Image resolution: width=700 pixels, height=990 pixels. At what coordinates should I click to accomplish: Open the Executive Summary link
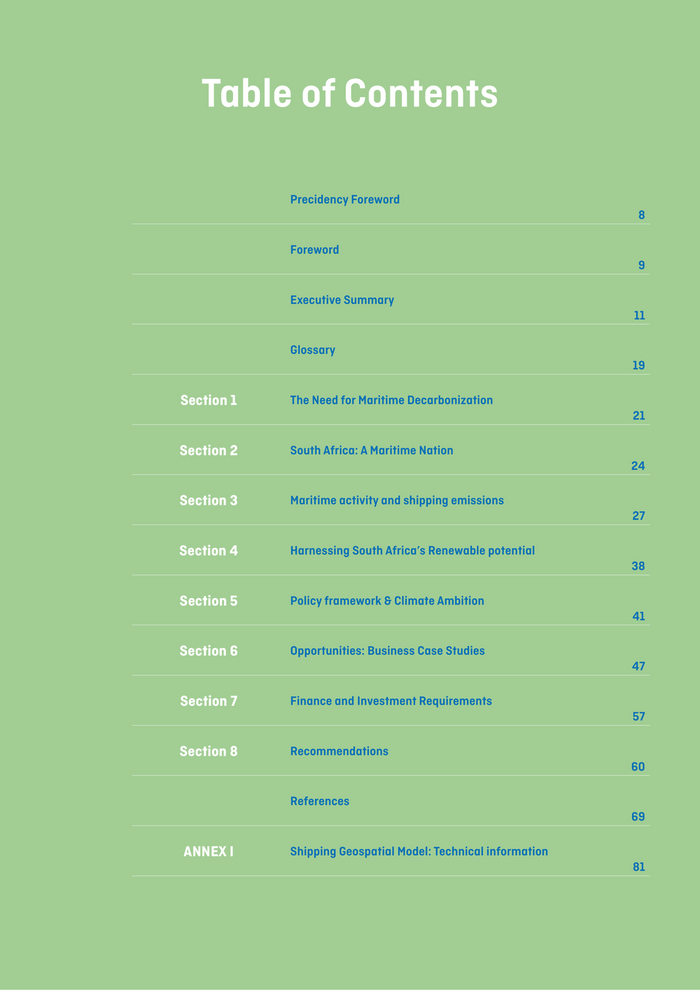coord(342,300)
